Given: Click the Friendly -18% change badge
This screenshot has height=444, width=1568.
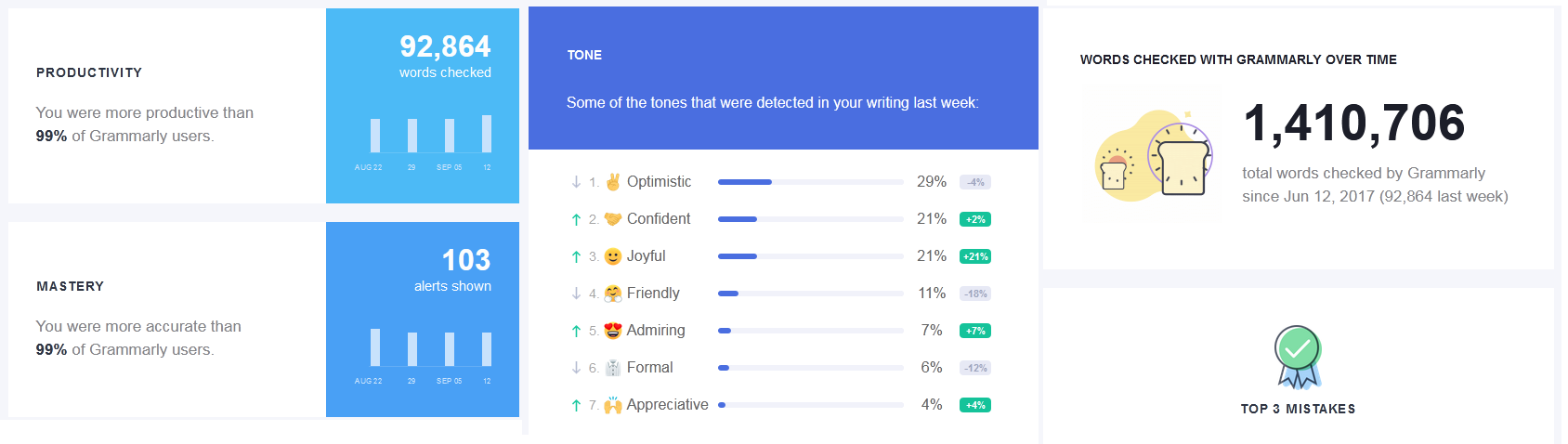Looking at the screenshot, I should click(975, 294).
